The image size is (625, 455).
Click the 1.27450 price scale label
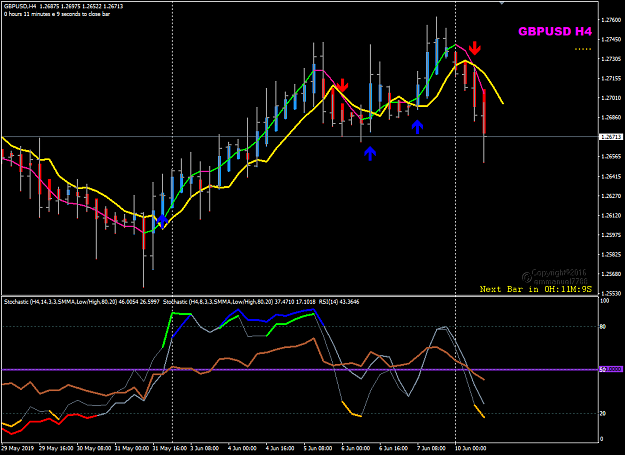pyautogui.click(x=611, y=39)
